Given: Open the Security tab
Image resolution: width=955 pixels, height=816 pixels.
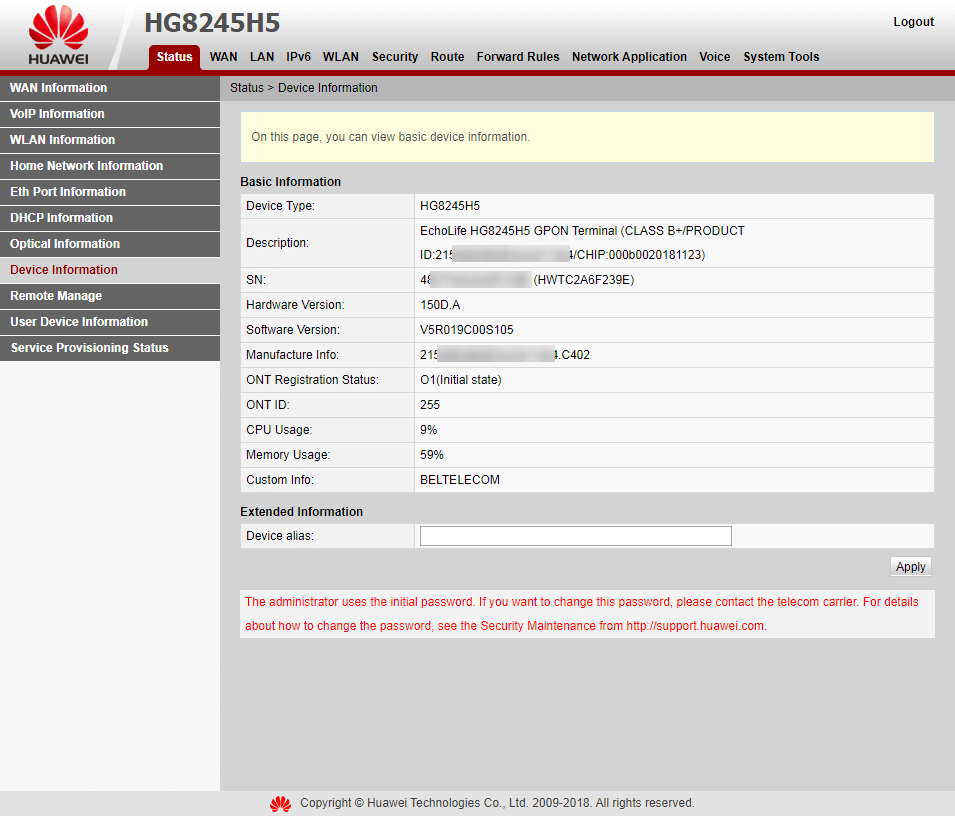Looking at the screenshot, I should pyautogui.click(x=395, y=57).
